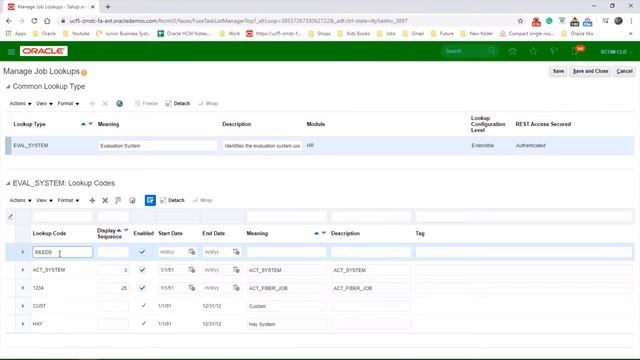Image resolution: width=640 pixels, height=360 pixels.
Task: Click the Save button
Action: [x=558, y=71]
